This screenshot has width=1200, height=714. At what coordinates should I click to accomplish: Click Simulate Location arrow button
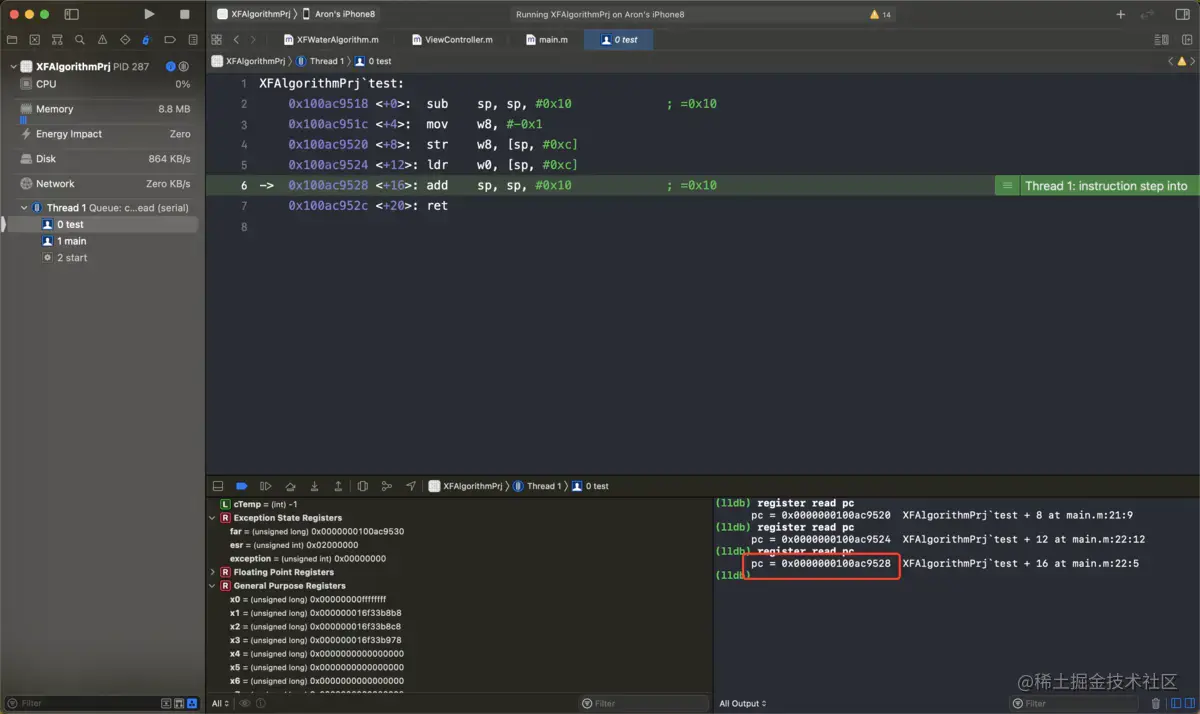point(411,486)
